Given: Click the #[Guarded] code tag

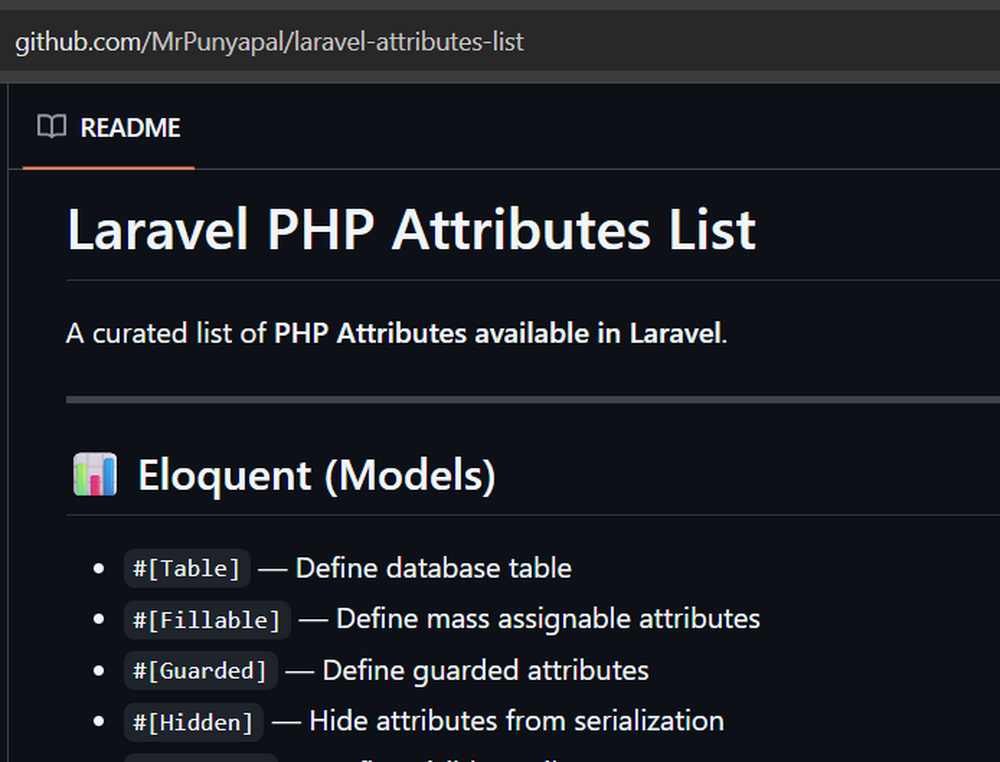Looking at the screenshot, I should tap(200, 671).
